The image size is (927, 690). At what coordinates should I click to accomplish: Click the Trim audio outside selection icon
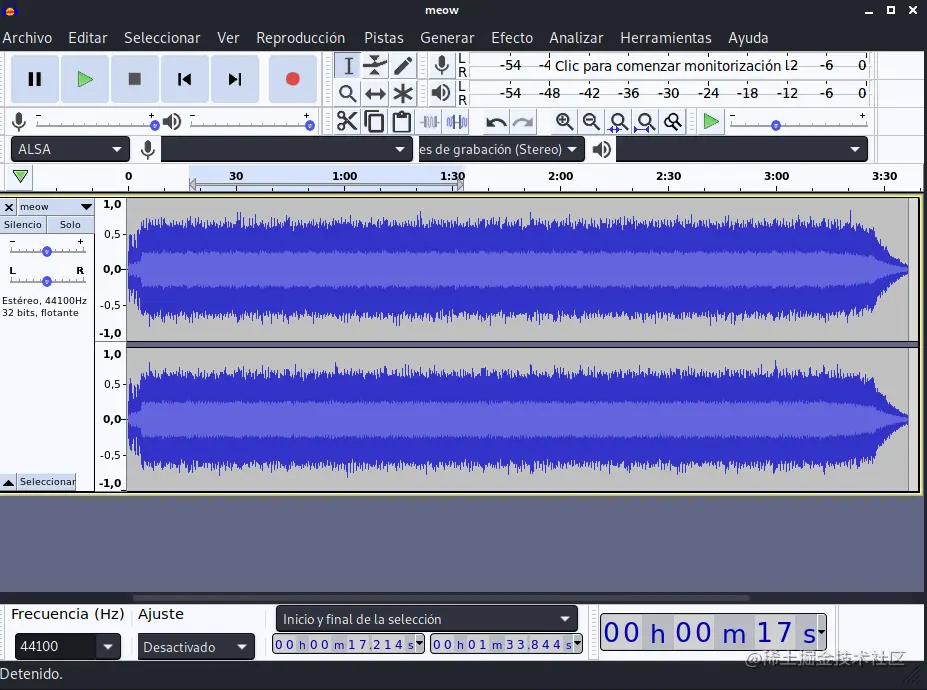[x=430, y=122]
